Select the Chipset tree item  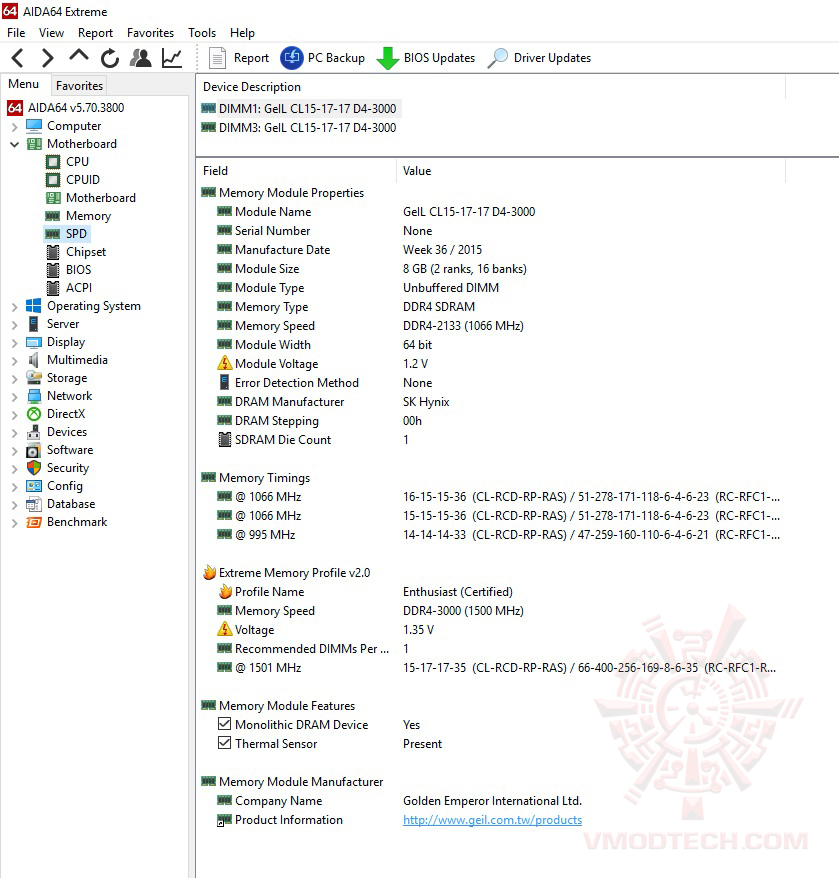86,252
